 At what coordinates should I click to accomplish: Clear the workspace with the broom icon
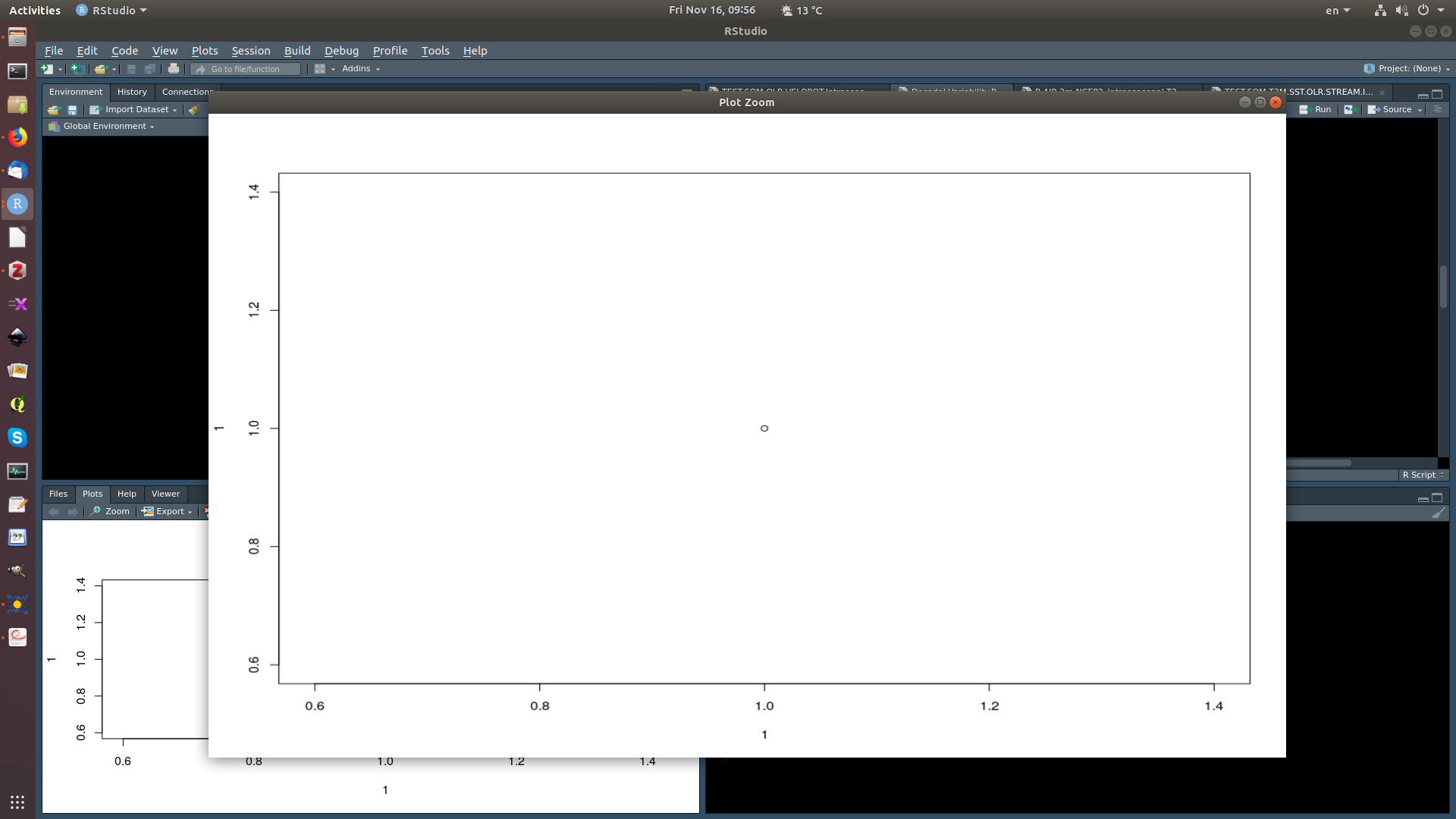[x=195, y=109]
